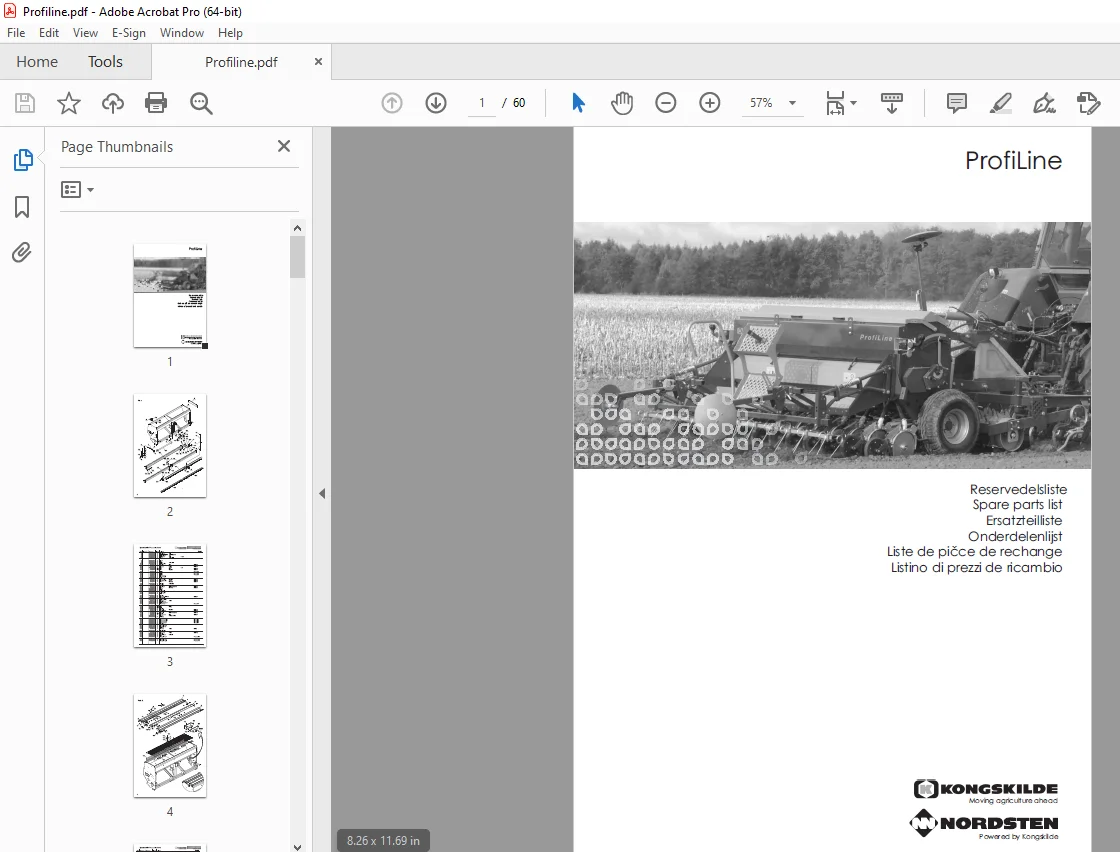The image size is (1120, 852).
Task: Open the View menu
Action: pyautogui.click(x=85, y=33)
